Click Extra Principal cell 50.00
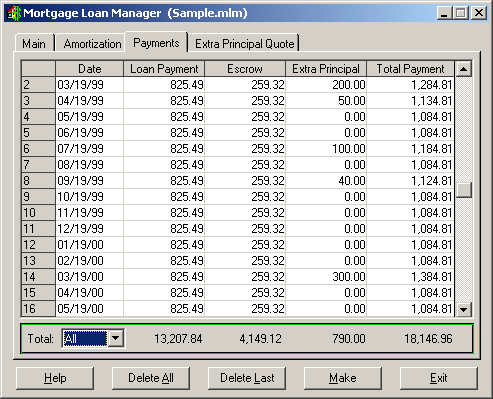 [x=326, y=101]
